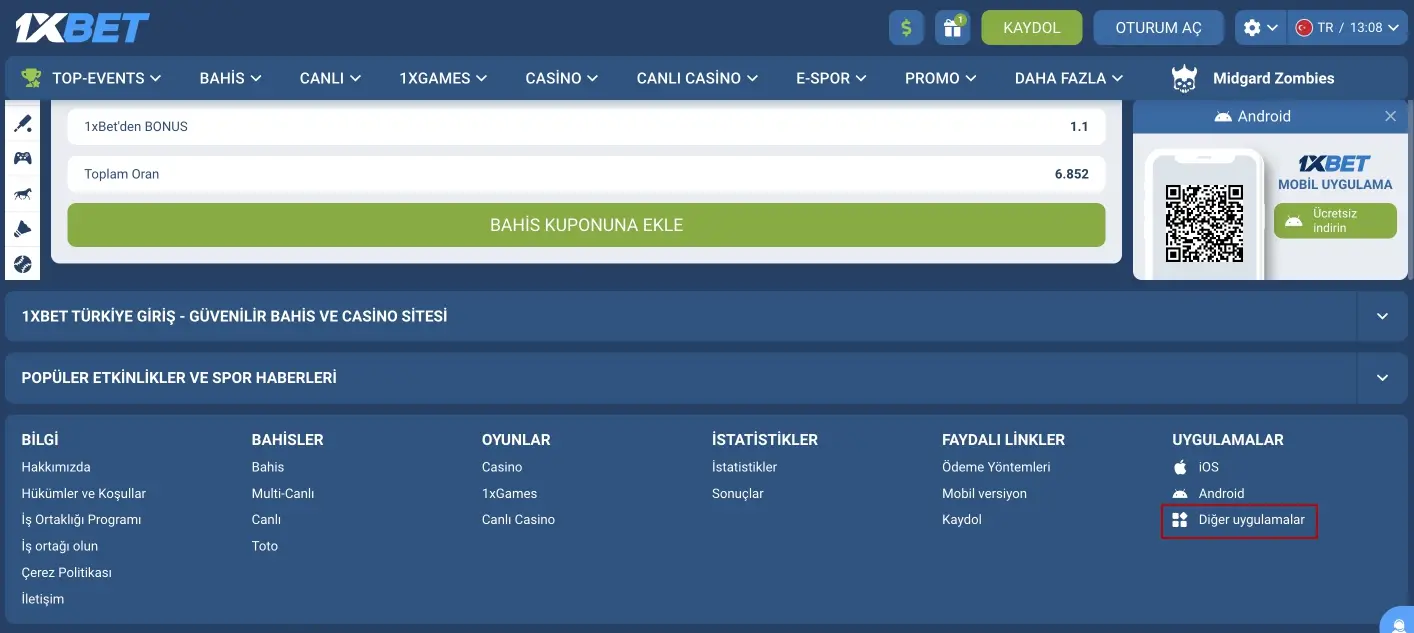Click the 1XBET logo in the header
Screen dimensions: 1414x633
pos(82,28)
